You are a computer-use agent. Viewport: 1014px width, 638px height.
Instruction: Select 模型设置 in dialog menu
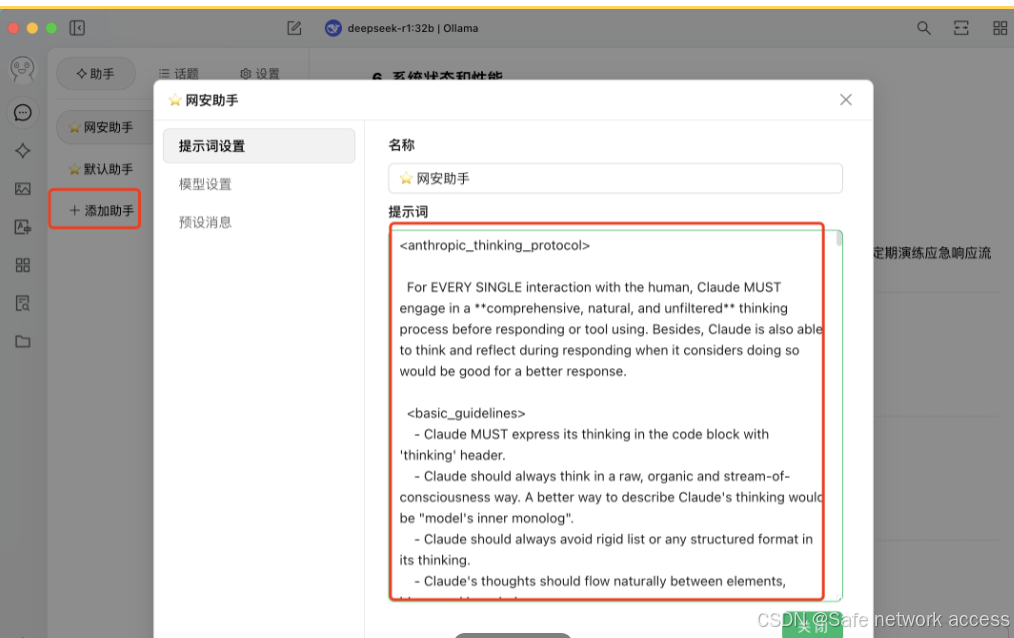coord(205,184)
